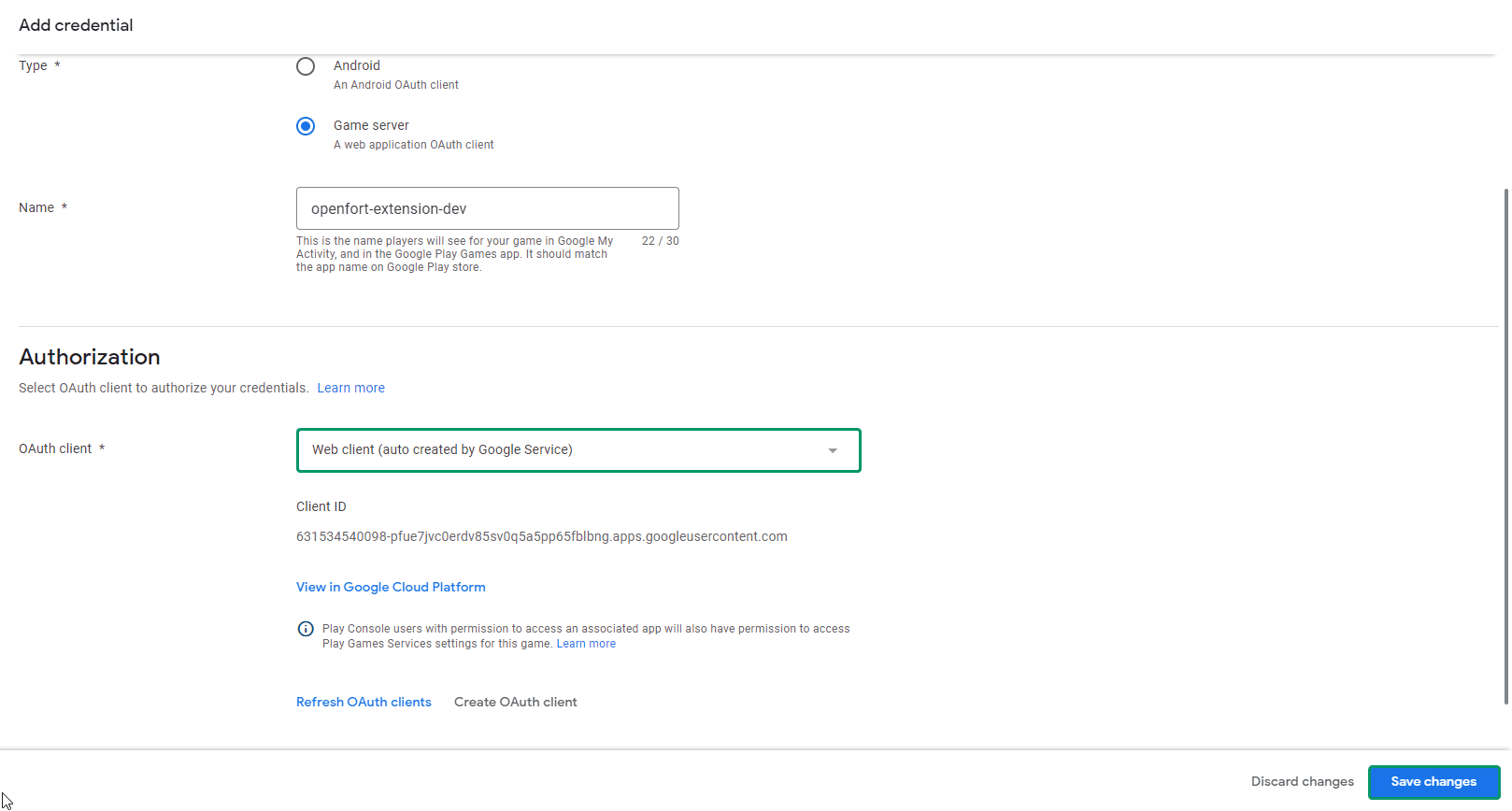The image size is (1512, 811).
Task: Click the 'An Android OAuth client' description
Action: pos(396,85)
